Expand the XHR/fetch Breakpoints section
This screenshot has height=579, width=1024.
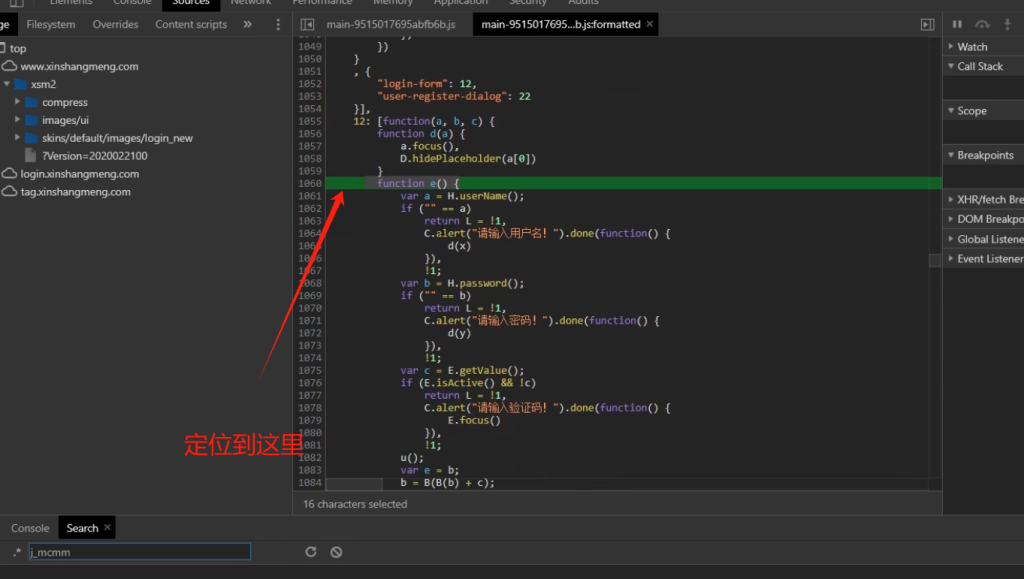951,199
